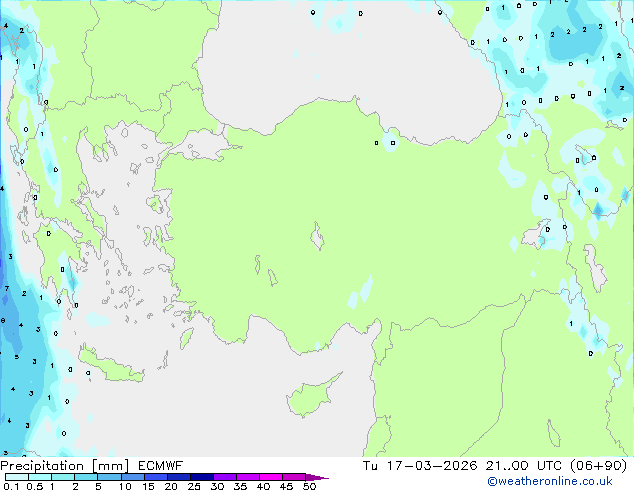The image size is (634, 490).
Task: Click the legend value '35'
Action: (241, 486)
